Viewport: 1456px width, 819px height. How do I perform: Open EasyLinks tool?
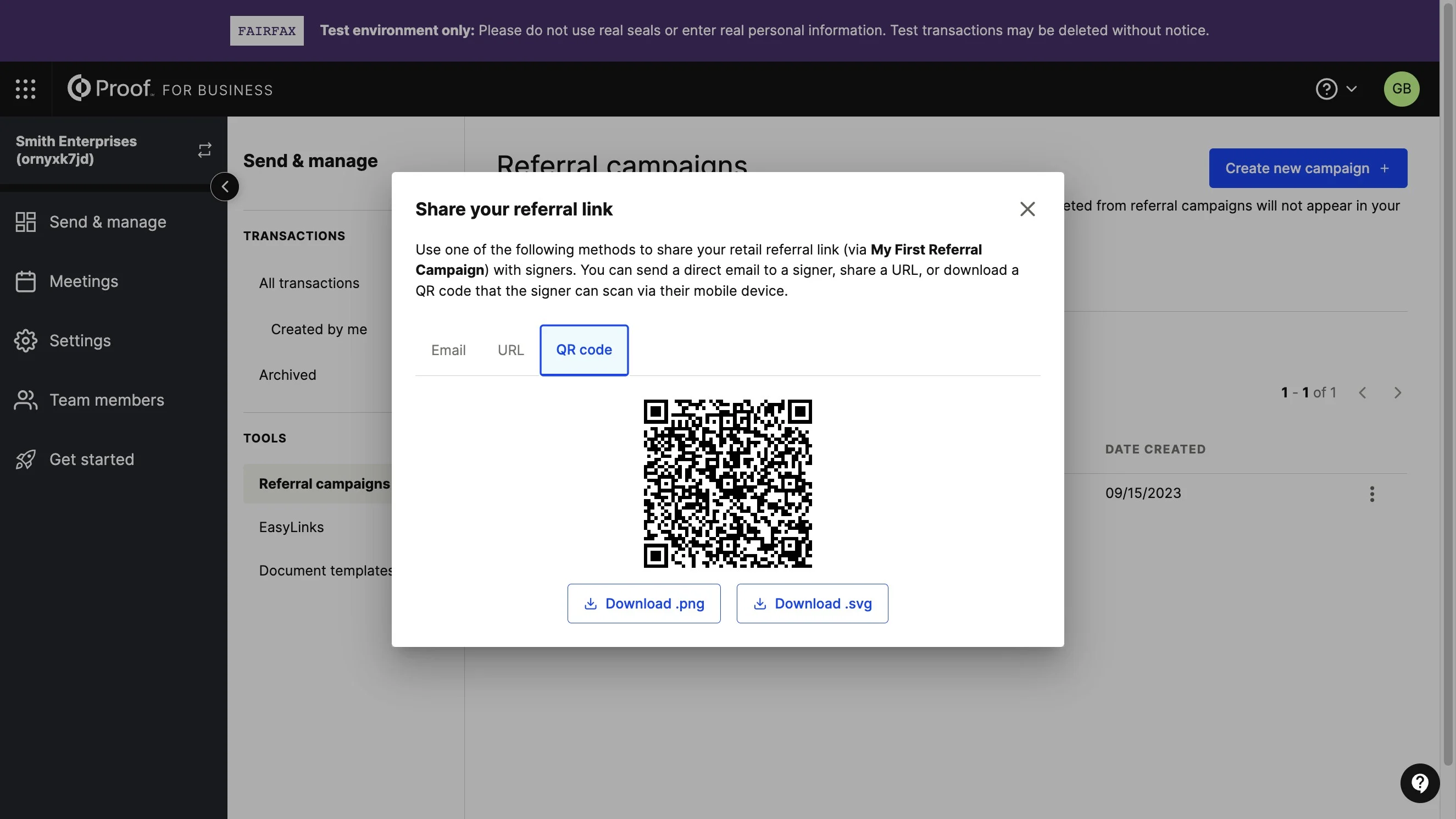point(291,527)
